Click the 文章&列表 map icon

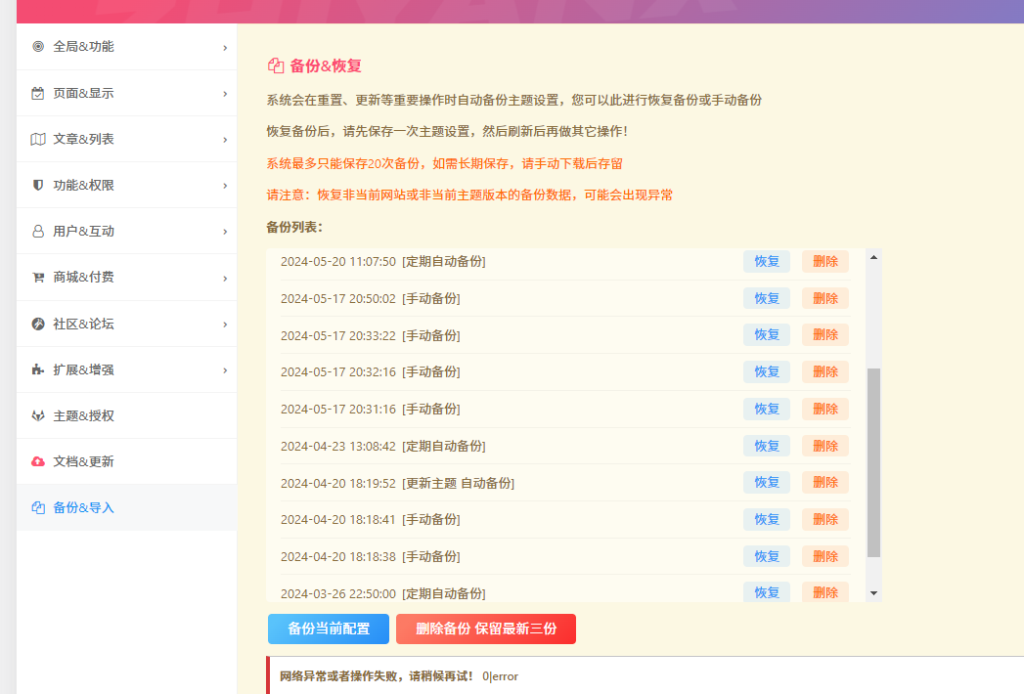[x=38, y=139]
